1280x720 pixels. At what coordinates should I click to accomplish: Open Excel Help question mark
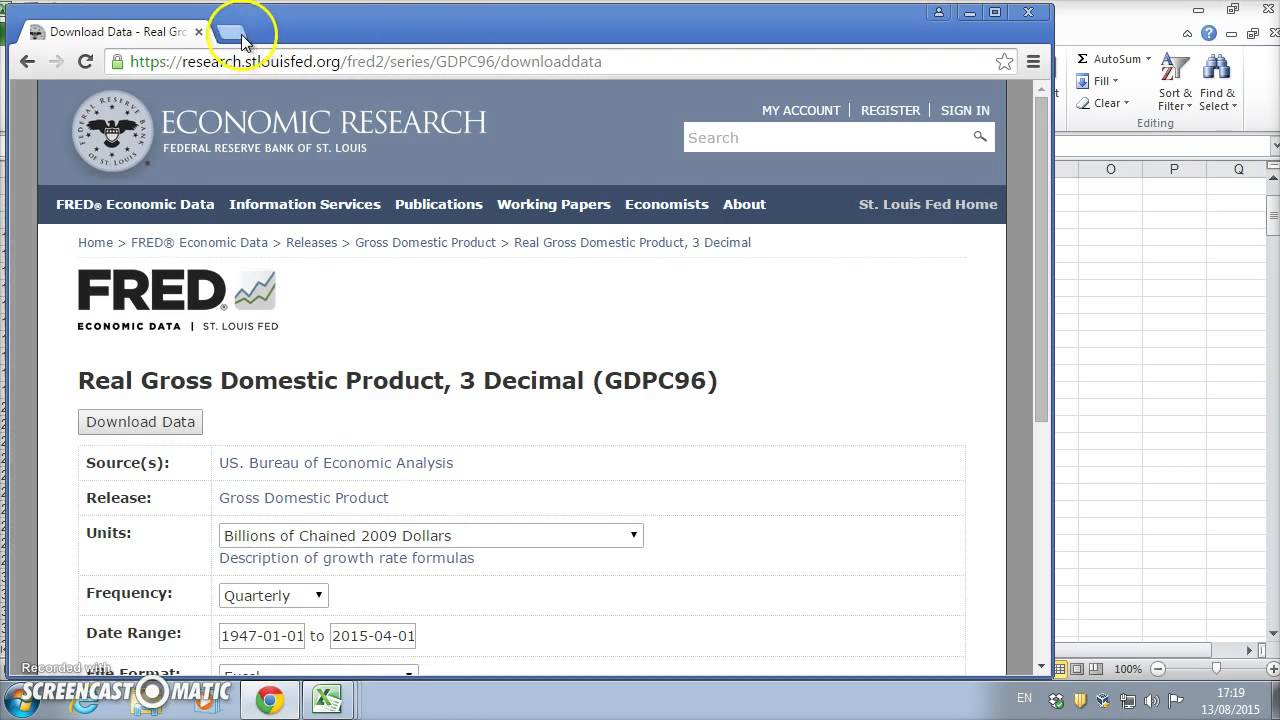pos(1209,33)
